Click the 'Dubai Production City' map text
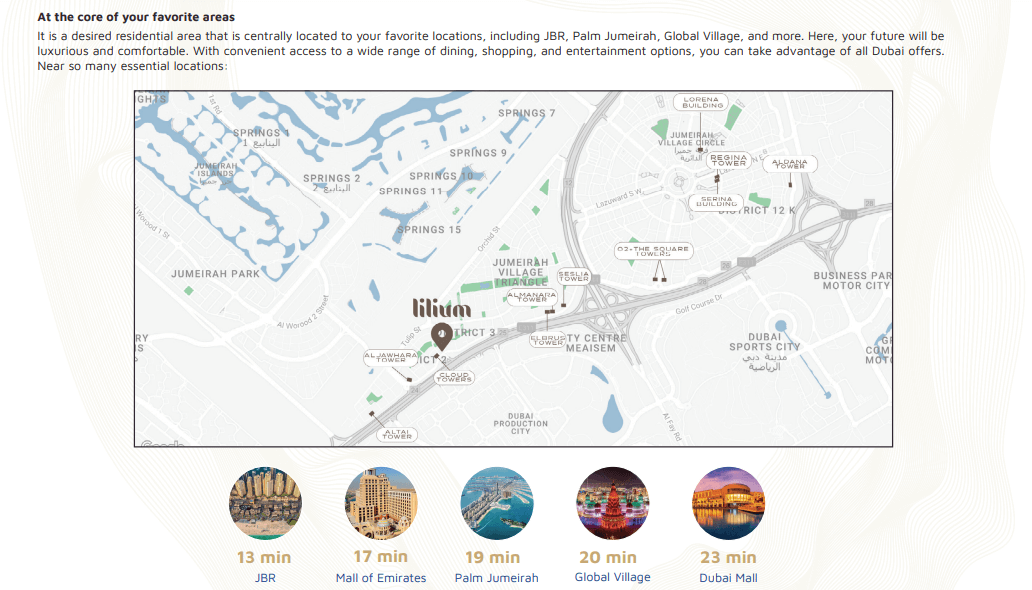The width and height of the screenshot is (1032, 590). pyautogui.click(x=521, y=423)
